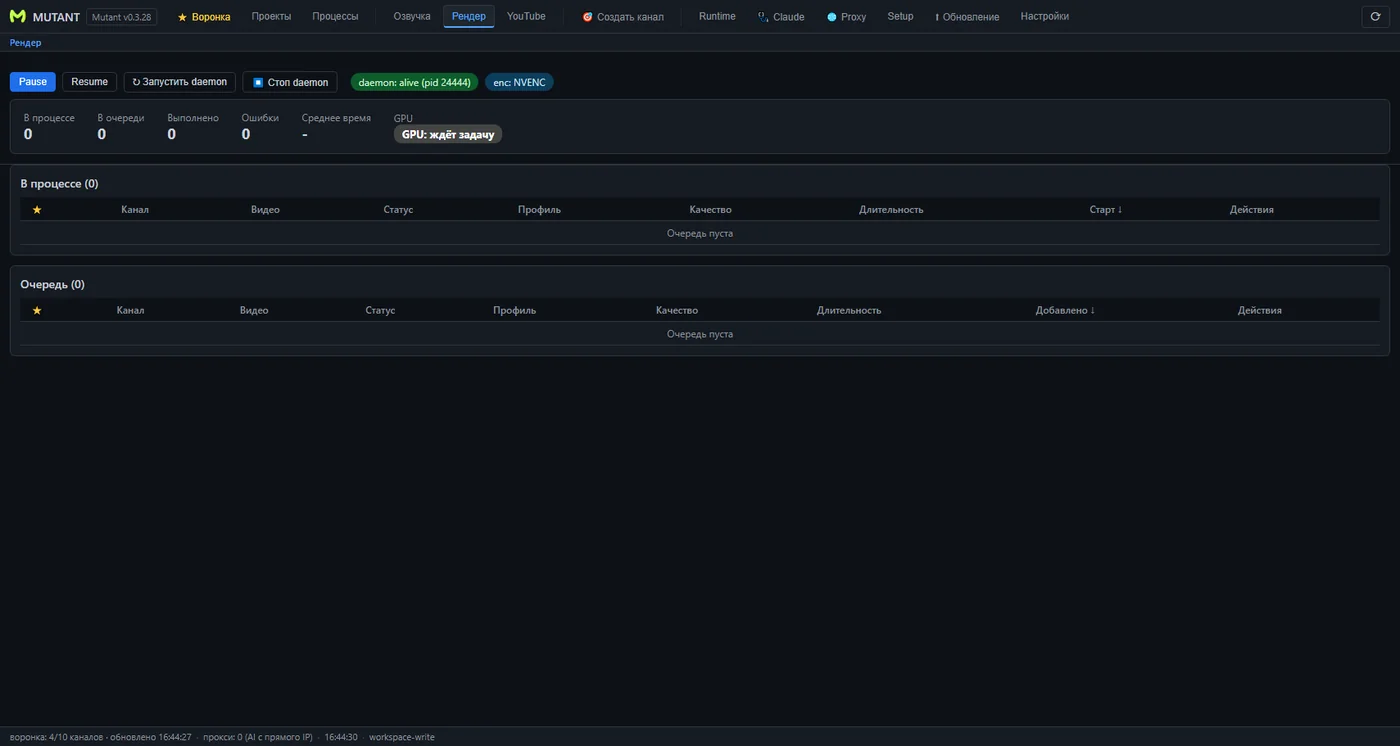Open the Claude tab
Viewport: 1400px width, 746px height.
click(781, 17)
